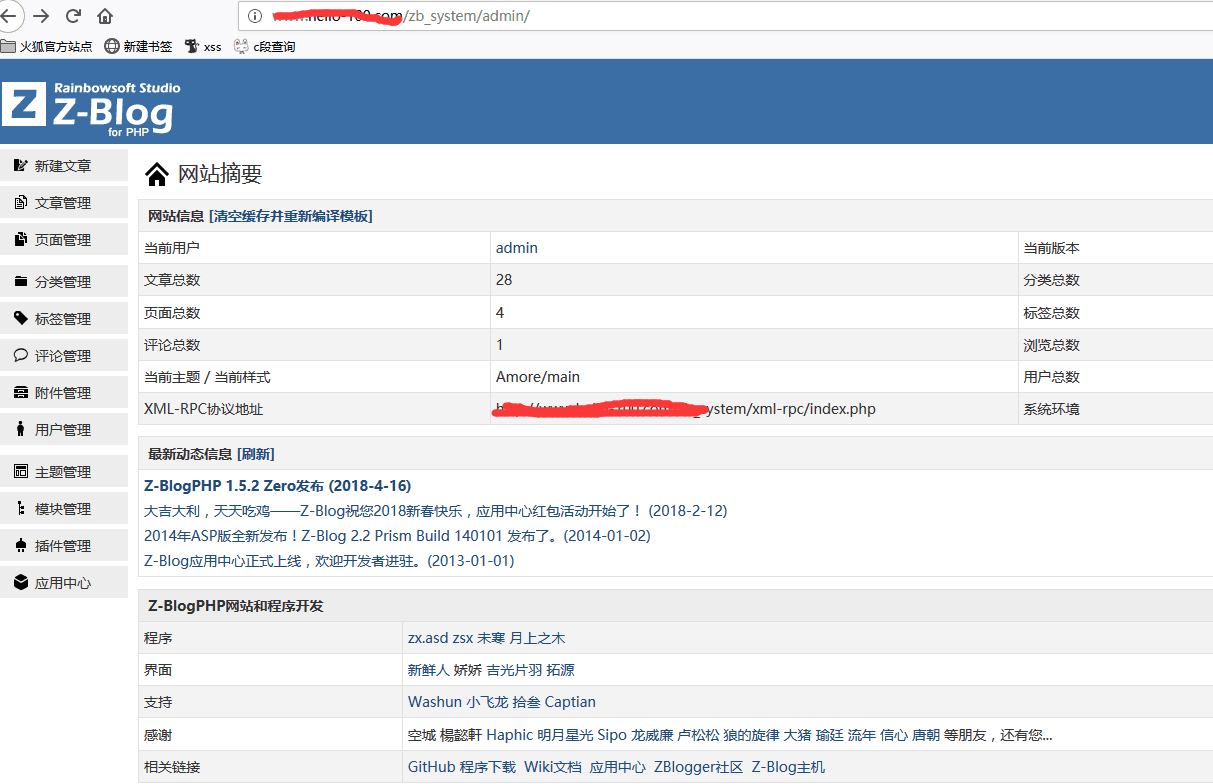Open 文章管理 in the sidebar
Image resolution: width=1213 pixels, height=784 pixels.
click(x=64, y=203)
